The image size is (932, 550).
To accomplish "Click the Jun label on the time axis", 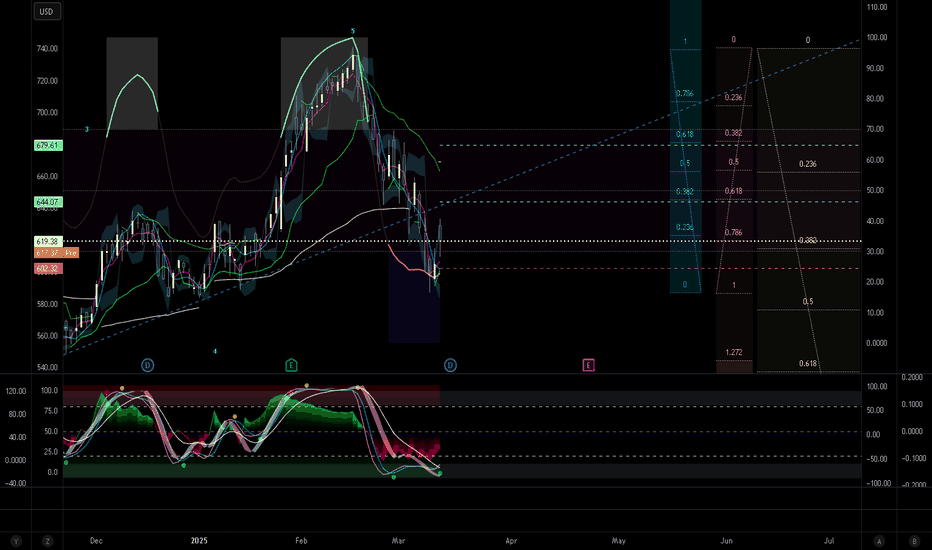I will (x=726, y=540).
